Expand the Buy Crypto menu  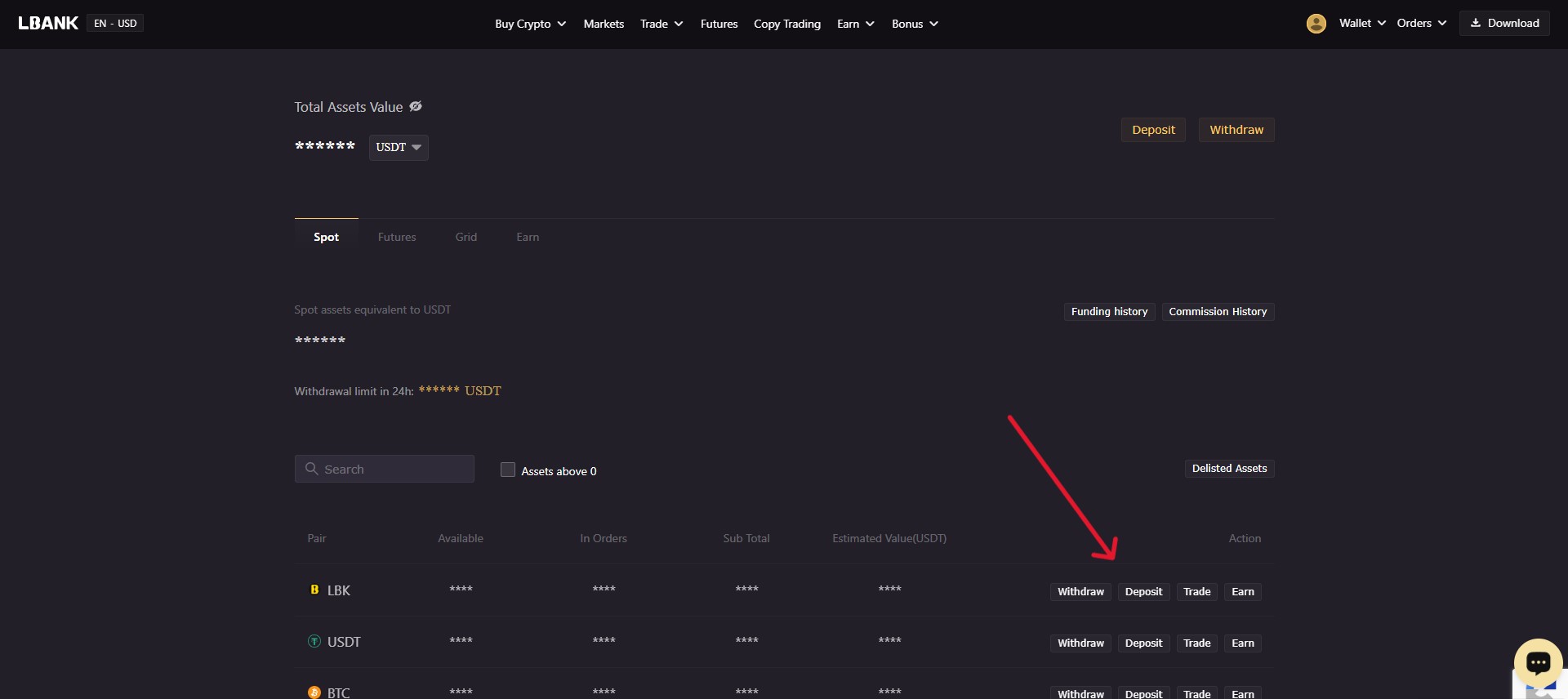[530, 24]
